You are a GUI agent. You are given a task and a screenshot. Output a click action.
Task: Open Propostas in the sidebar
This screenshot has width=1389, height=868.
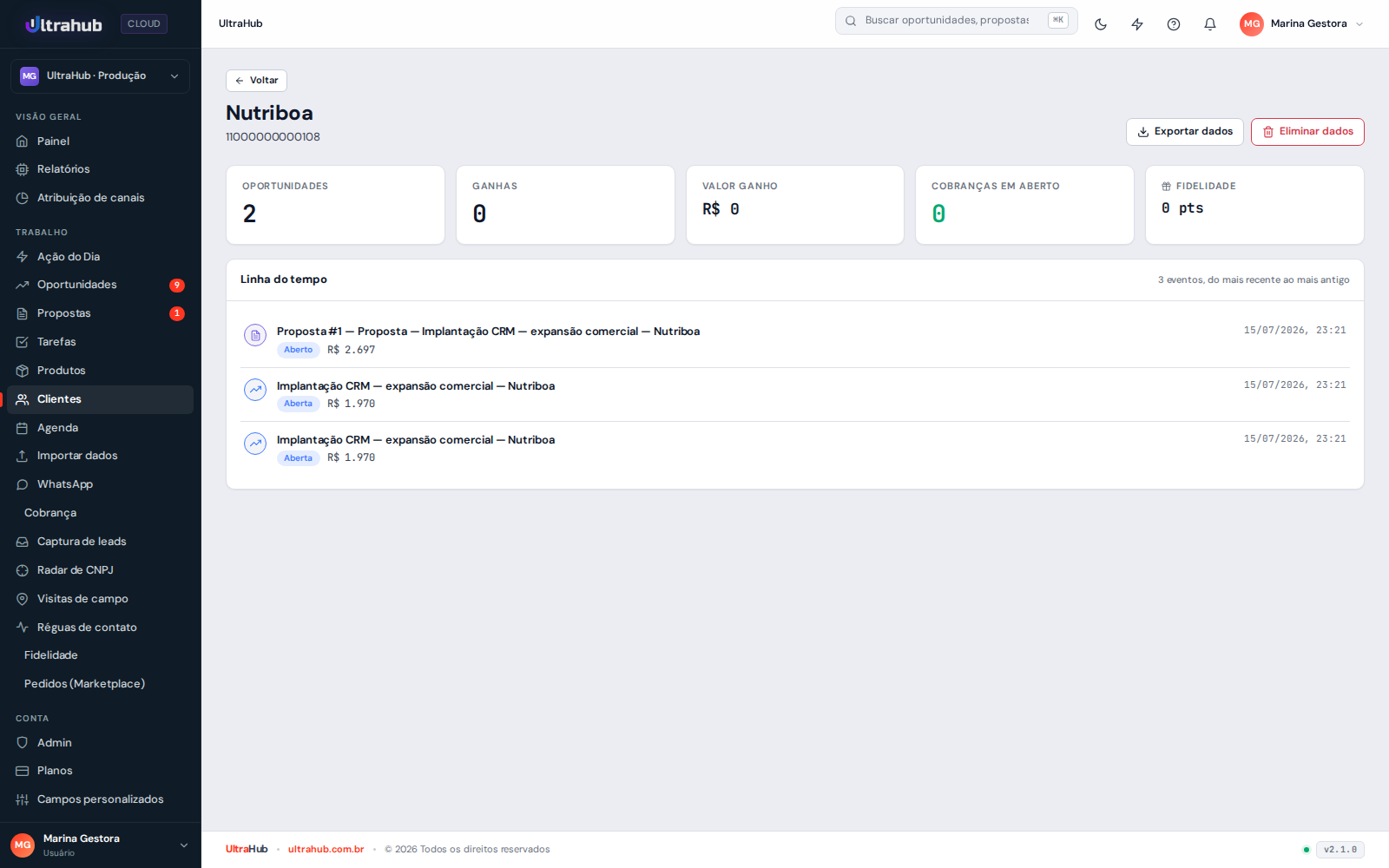pos(101,313)
